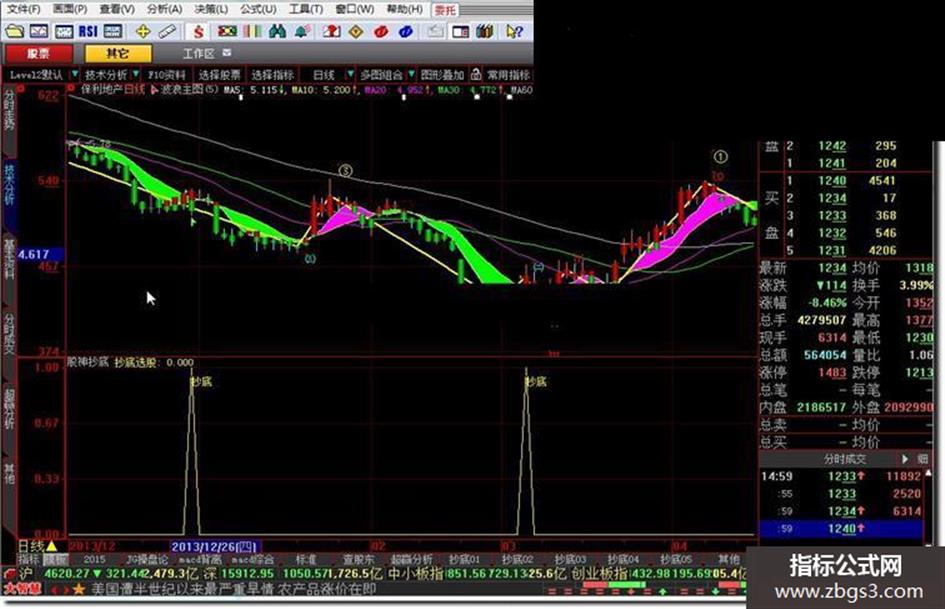Open the 公式(U) menu
This screenshot has height=609, width=945.
pyautogui.click(x=259, y=10)
